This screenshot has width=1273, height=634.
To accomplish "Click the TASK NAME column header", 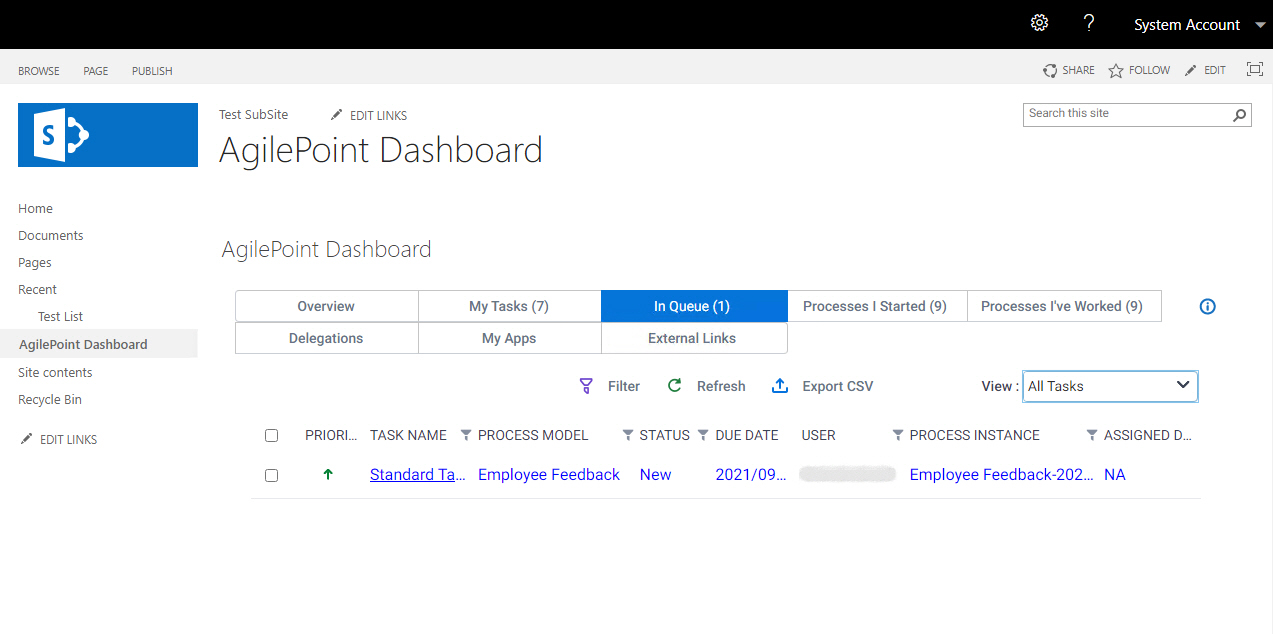I will click(408, 435).
